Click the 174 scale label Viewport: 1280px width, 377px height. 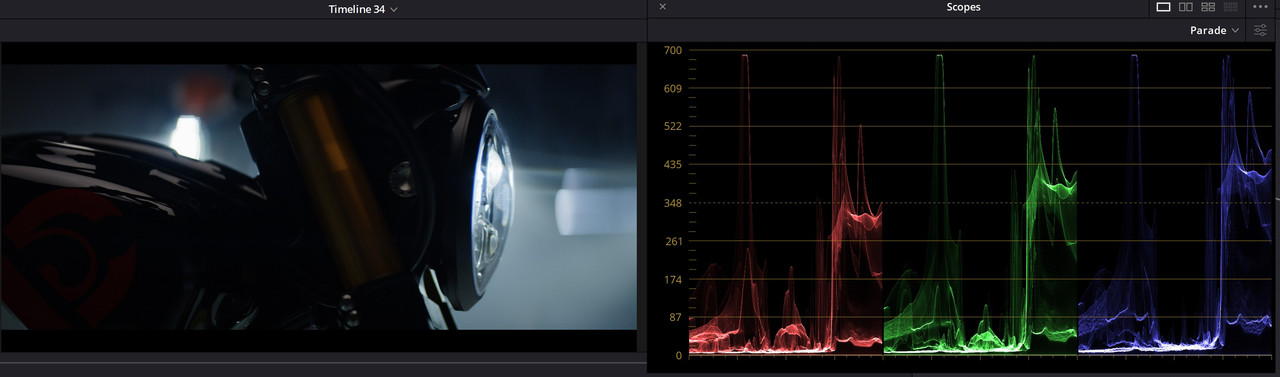click(672, 279)
